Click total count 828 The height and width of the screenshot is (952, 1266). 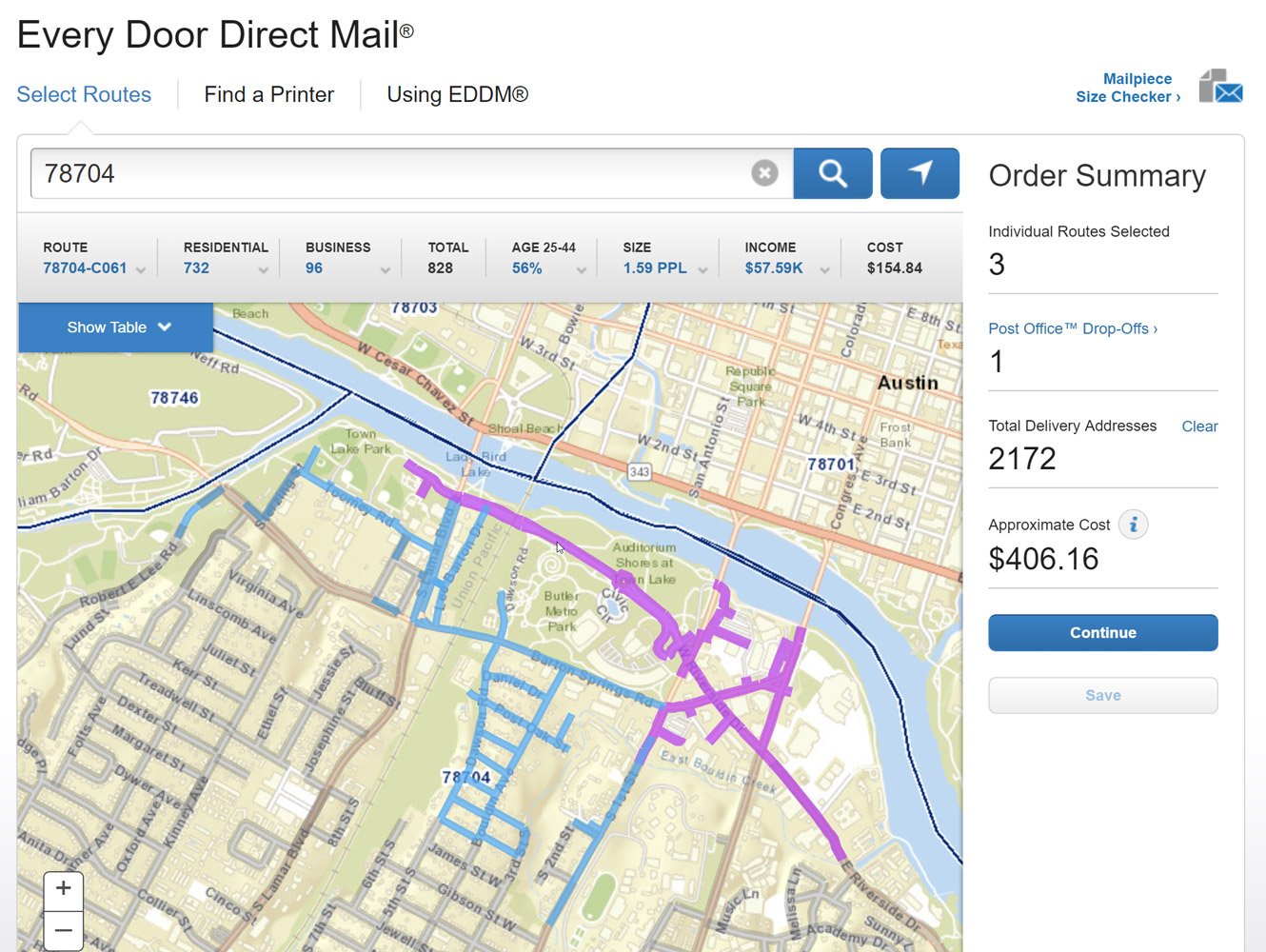[440, 268]
